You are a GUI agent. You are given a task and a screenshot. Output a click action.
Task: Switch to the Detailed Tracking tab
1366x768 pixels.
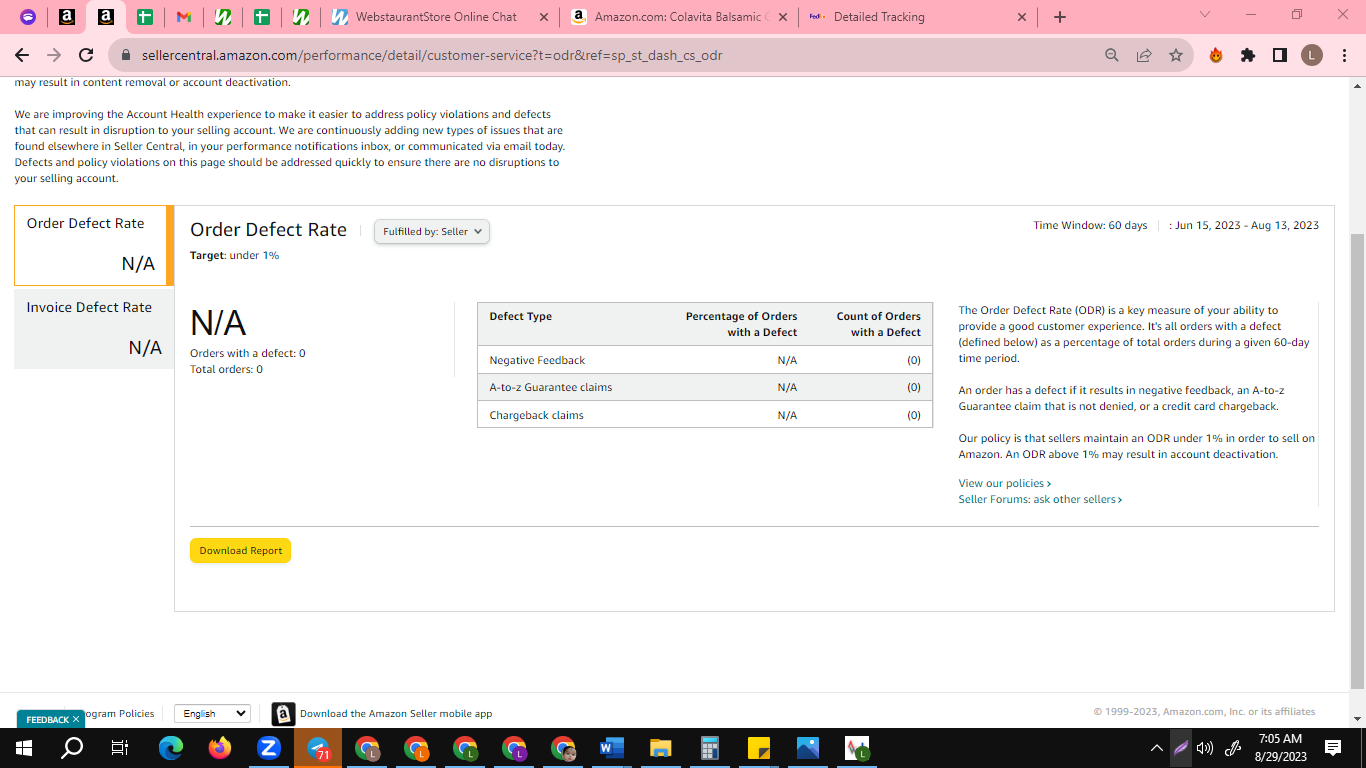(x=918, y=17)
